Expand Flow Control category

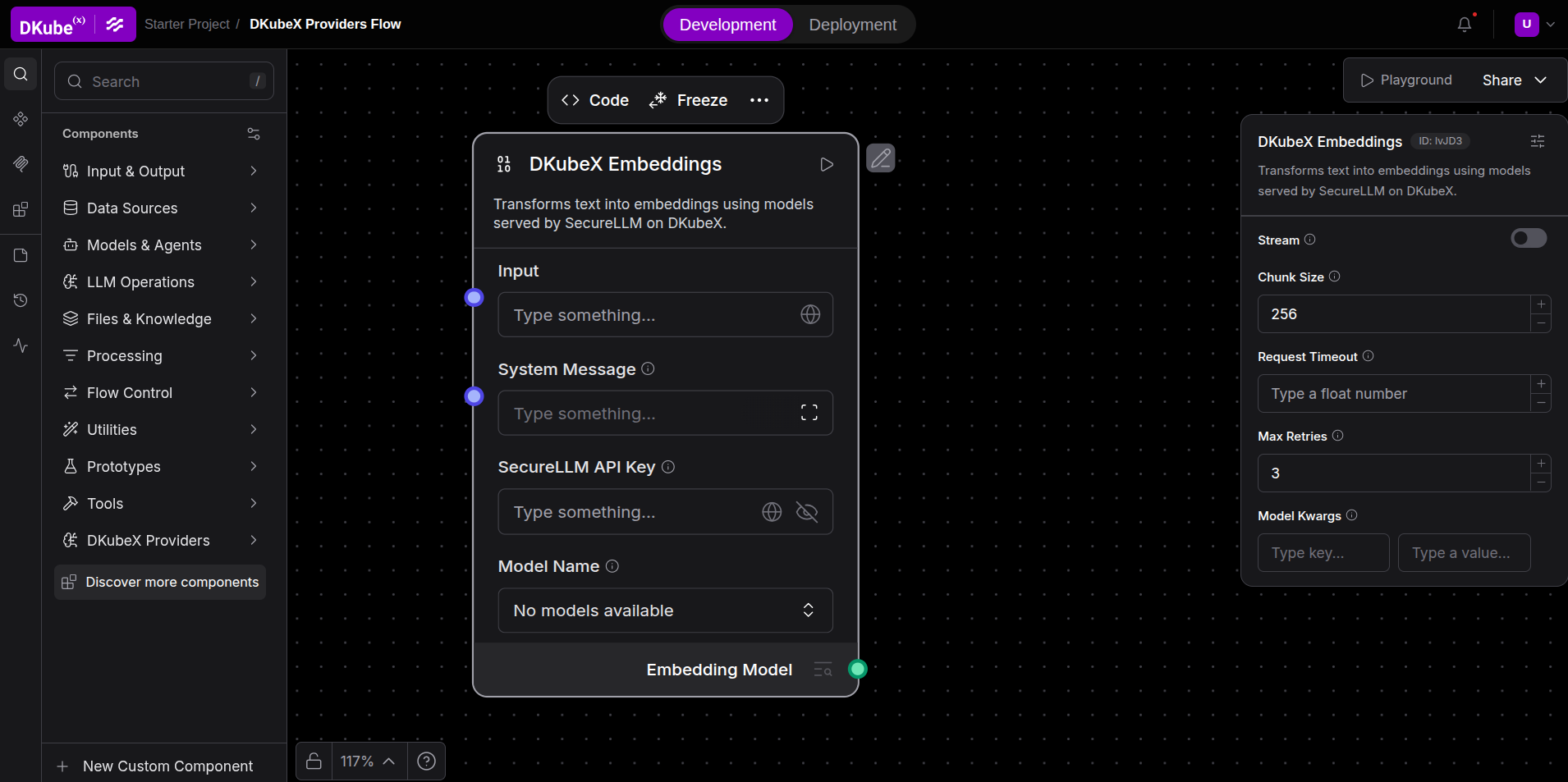[161, 392]
